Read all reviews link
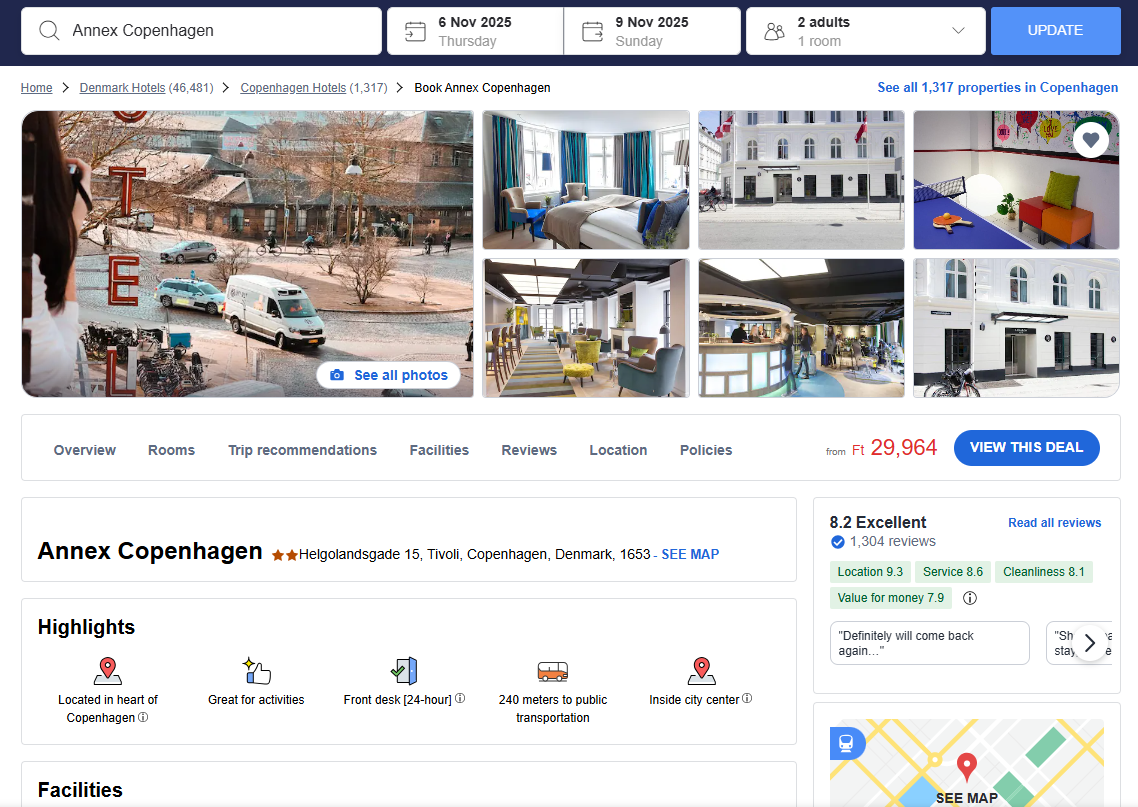The height and width of the screenshot is (807, 1138). 1055,523
